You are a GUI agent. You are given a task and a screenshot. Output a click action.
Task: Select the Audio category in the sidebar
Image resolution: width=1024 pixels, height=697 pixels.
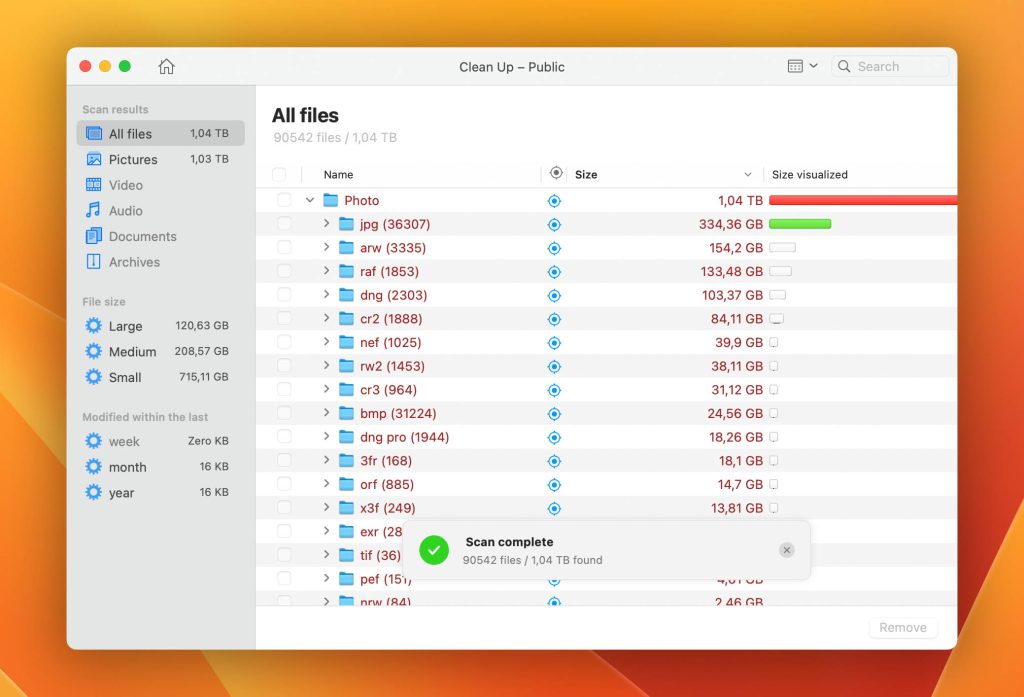(x=126, y=210)
